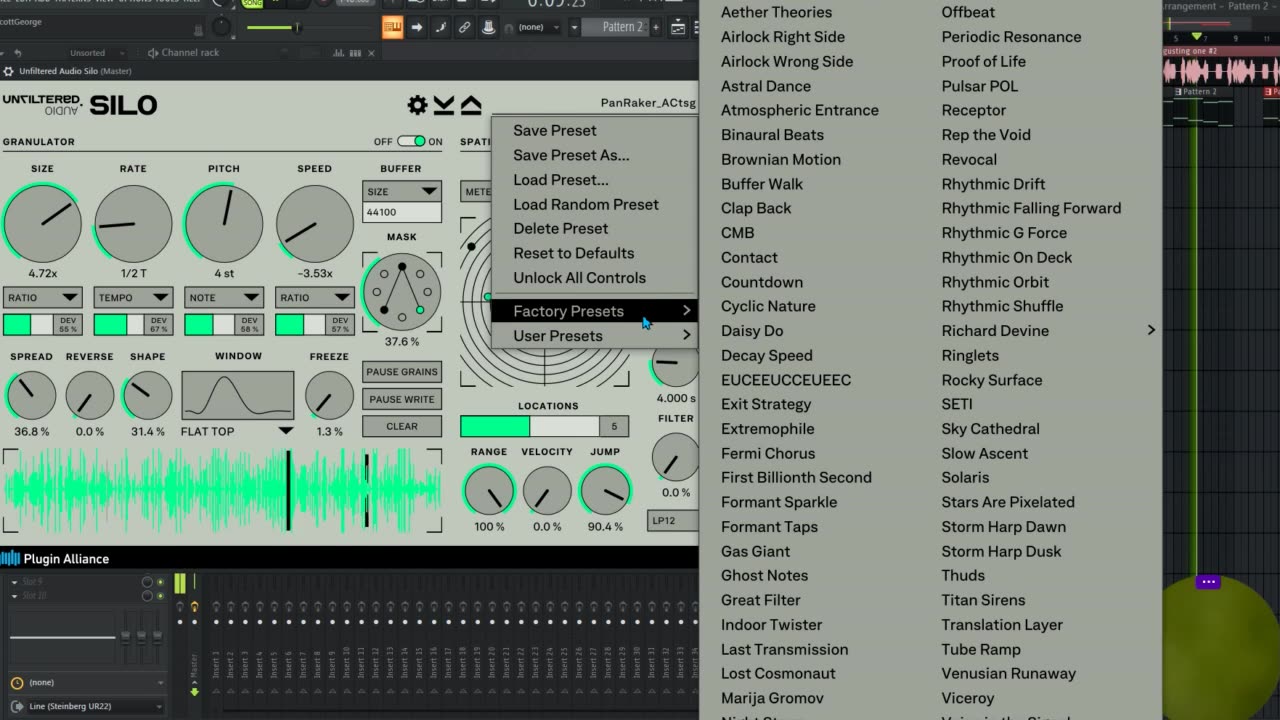Click the BUFFER value field 44100
Screen dimensions: 1280x720
(x=402, y=212)
